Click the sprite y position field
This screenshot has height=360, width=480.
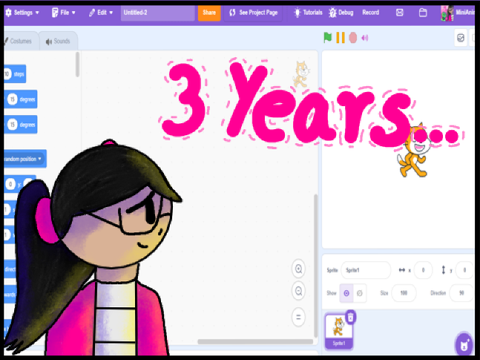pyautogui.click(x=464, y=270)
